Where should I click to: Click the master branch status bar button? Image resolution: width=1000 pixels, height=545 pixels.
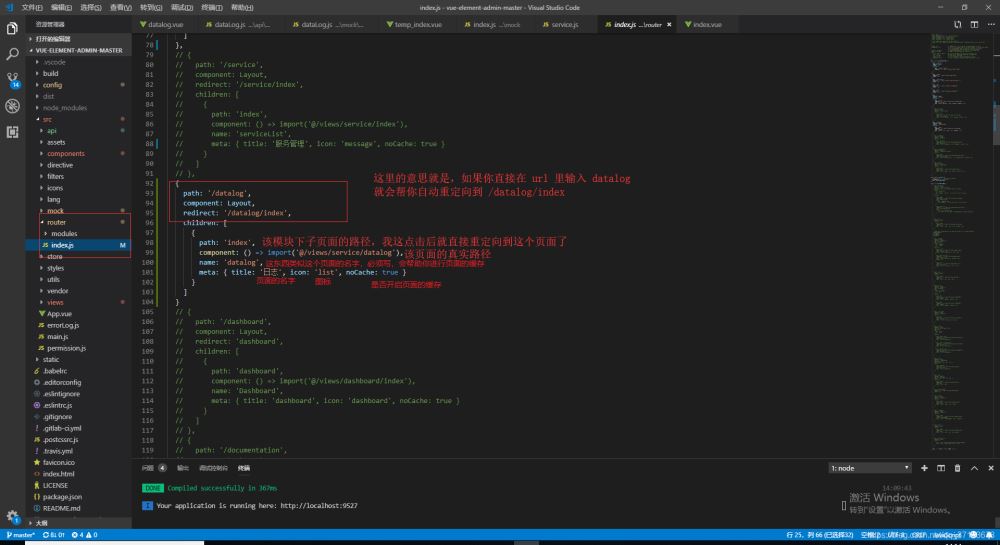[20, 536]
